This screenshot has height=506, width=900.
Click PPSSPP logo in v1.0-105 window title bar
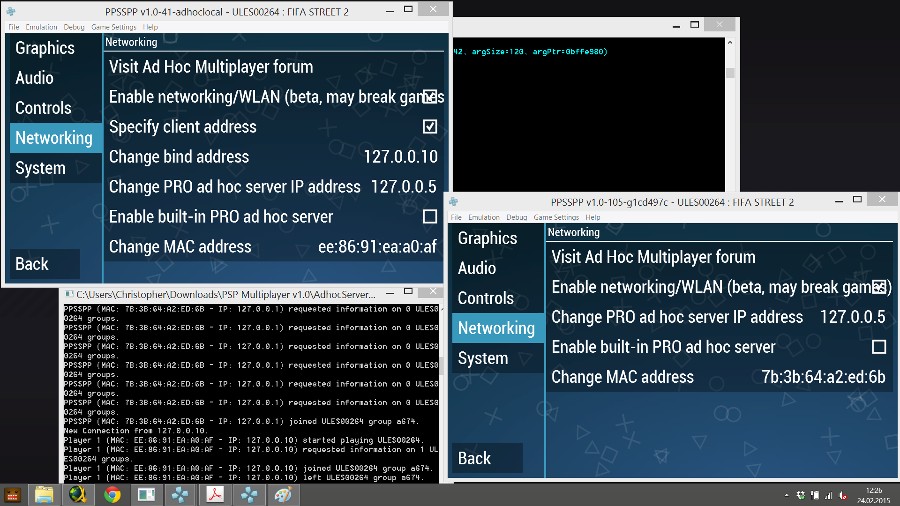point(454,201)
